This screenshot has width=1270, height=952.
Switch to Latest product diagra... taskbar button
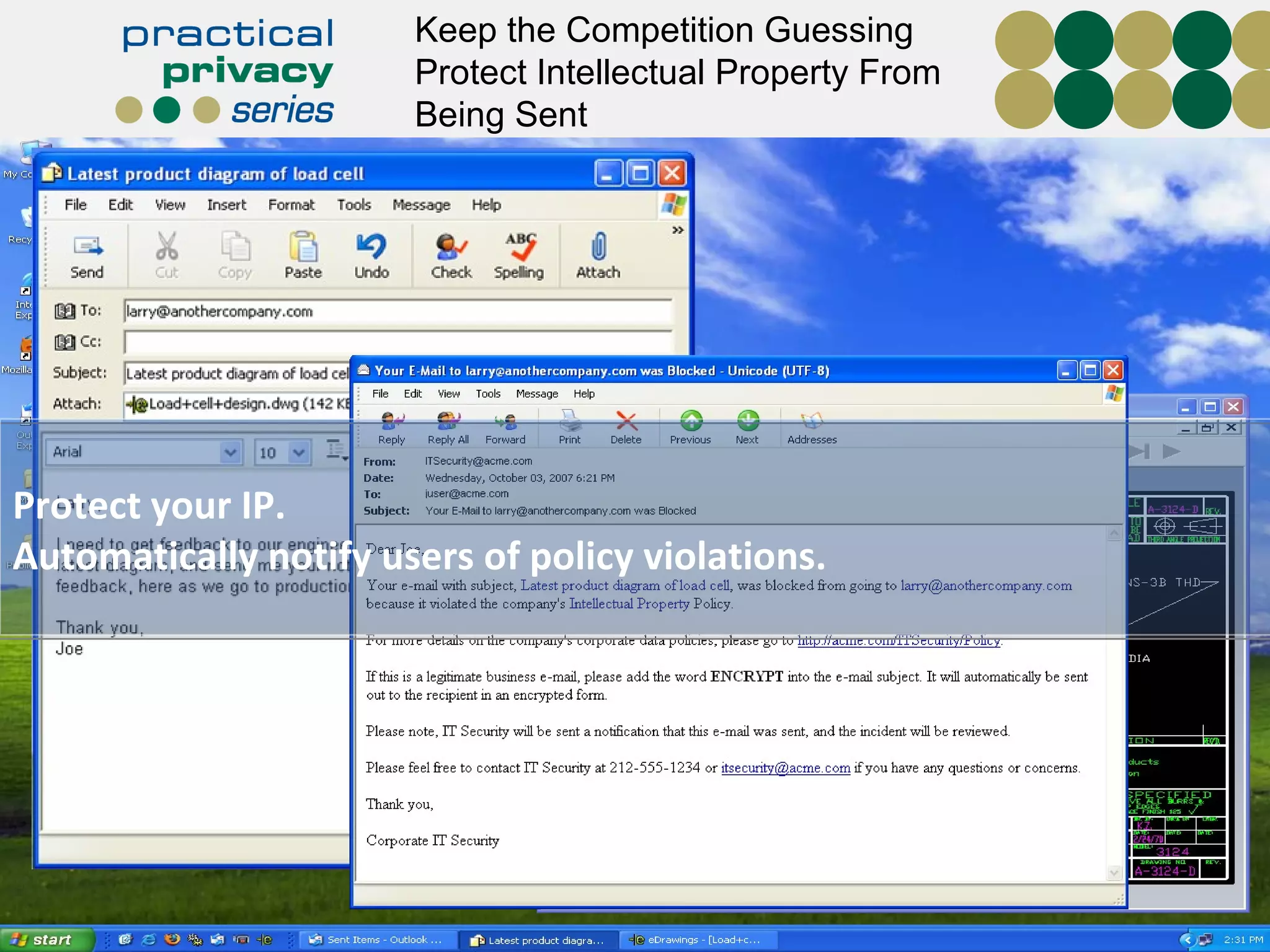tap(538, 940)
